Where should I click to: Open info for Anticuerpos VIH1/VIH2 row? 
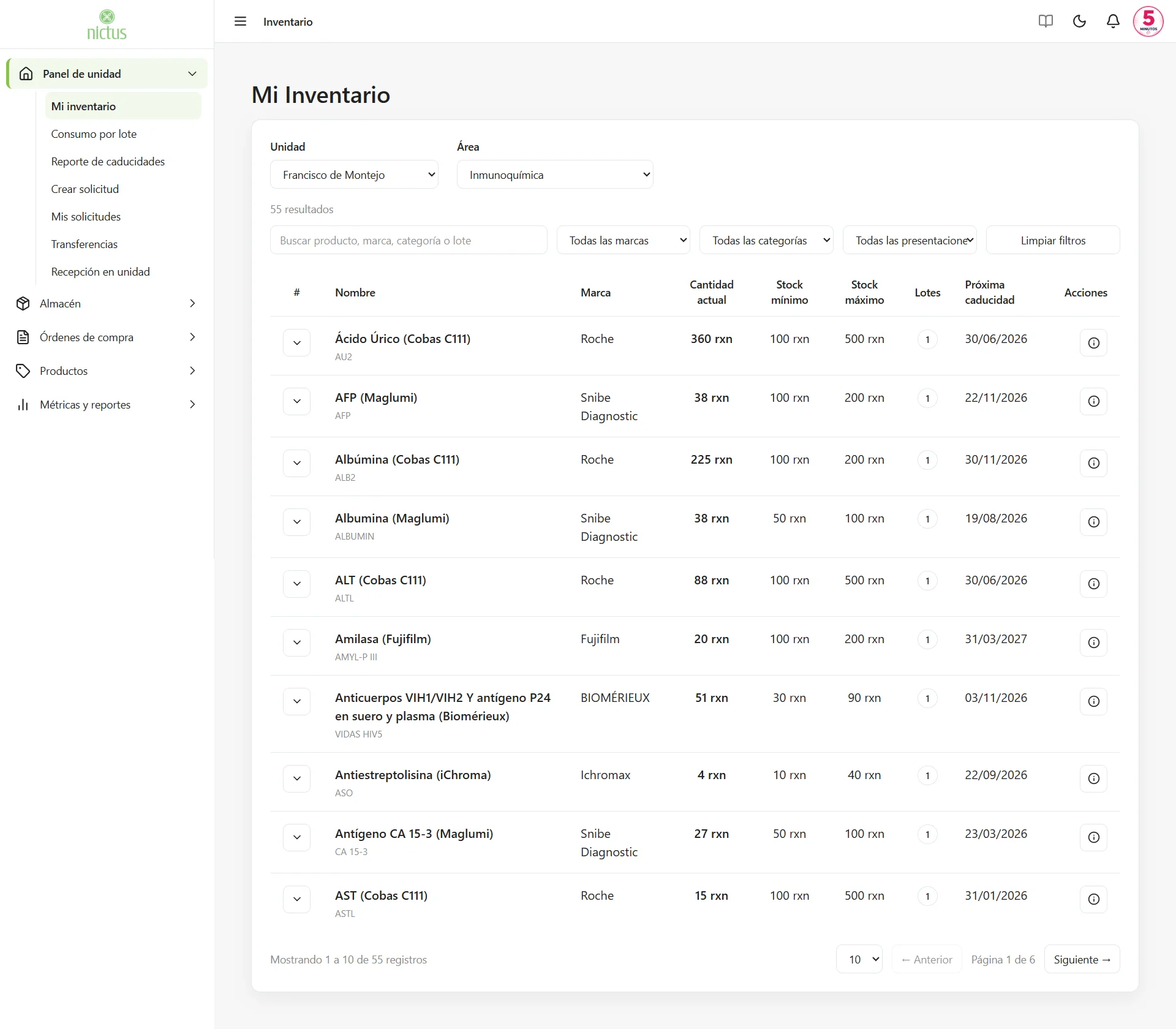point(1093,701)
